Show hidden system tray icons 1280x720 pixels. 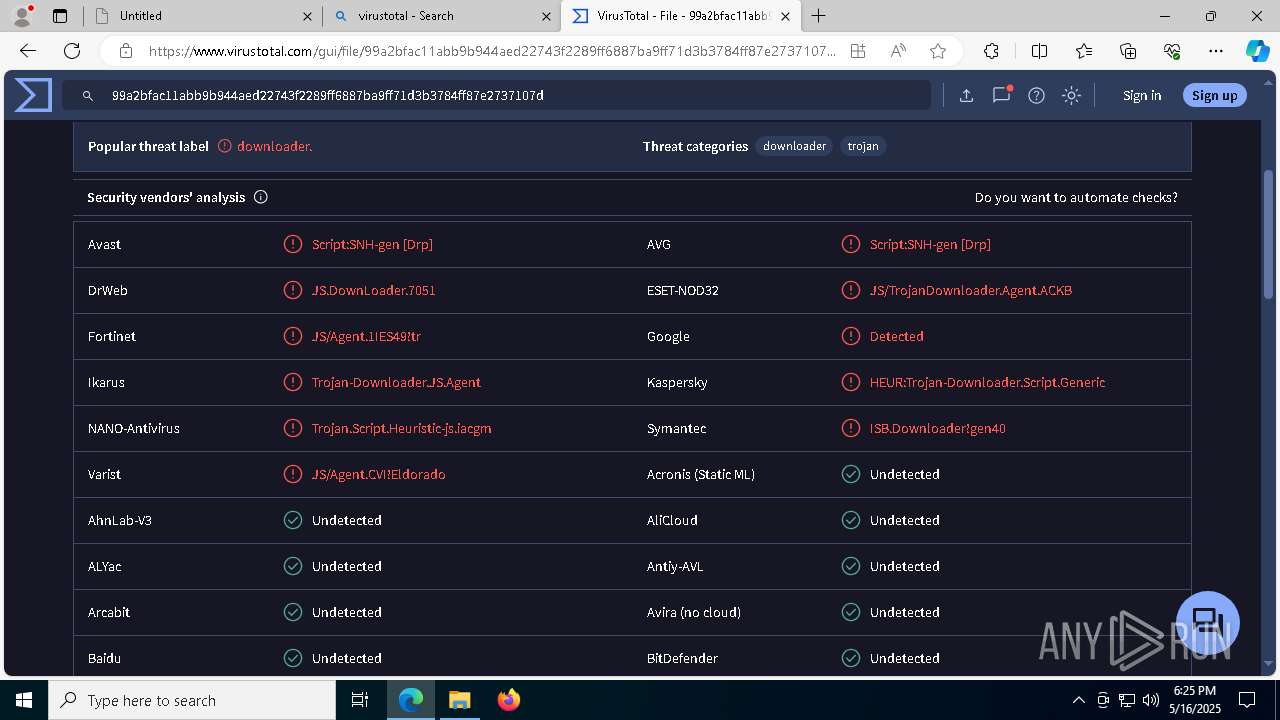[1078, 700]
